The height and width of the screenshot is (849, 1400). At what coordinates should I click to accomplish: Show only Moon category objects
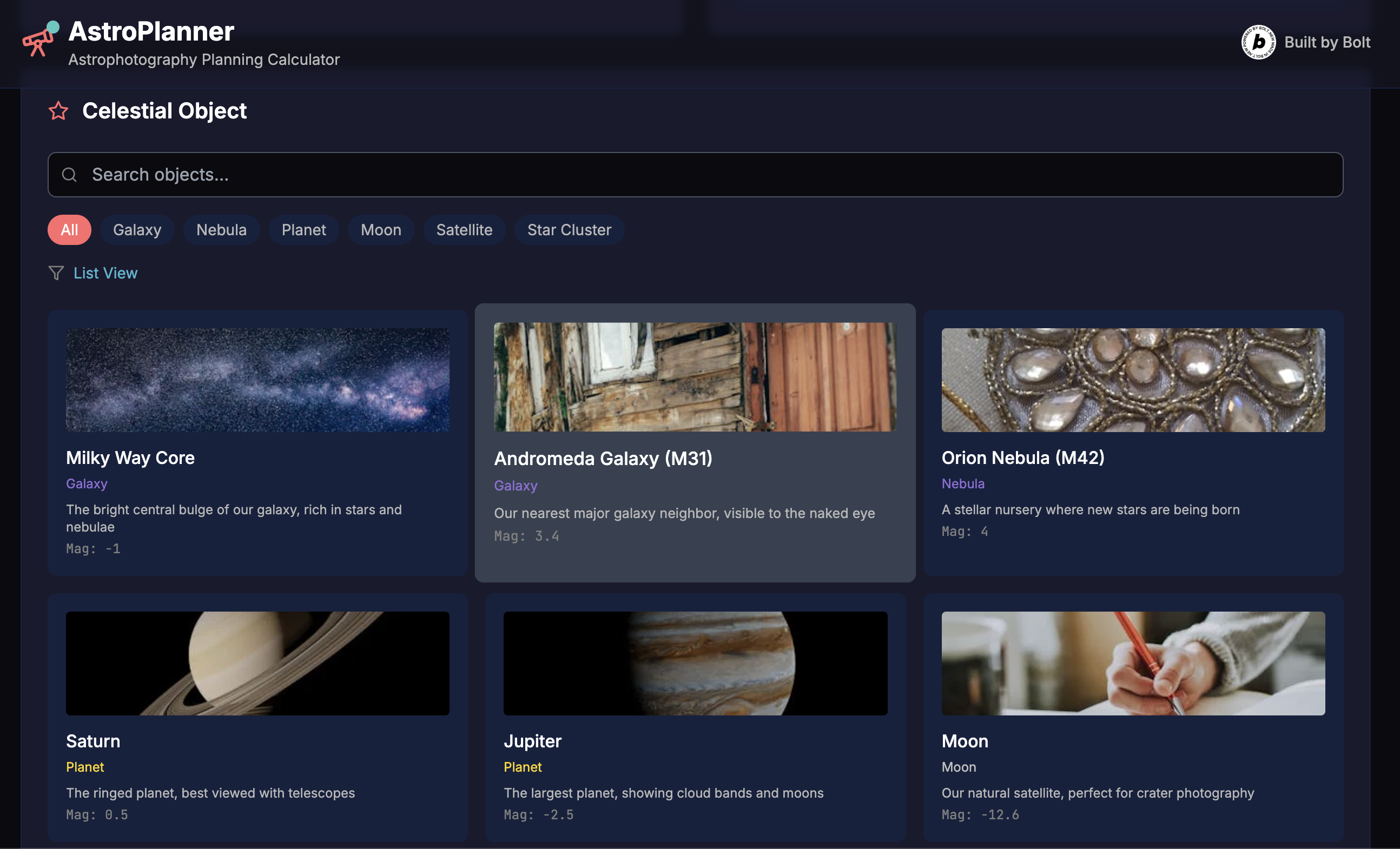(x=381, y=230)
